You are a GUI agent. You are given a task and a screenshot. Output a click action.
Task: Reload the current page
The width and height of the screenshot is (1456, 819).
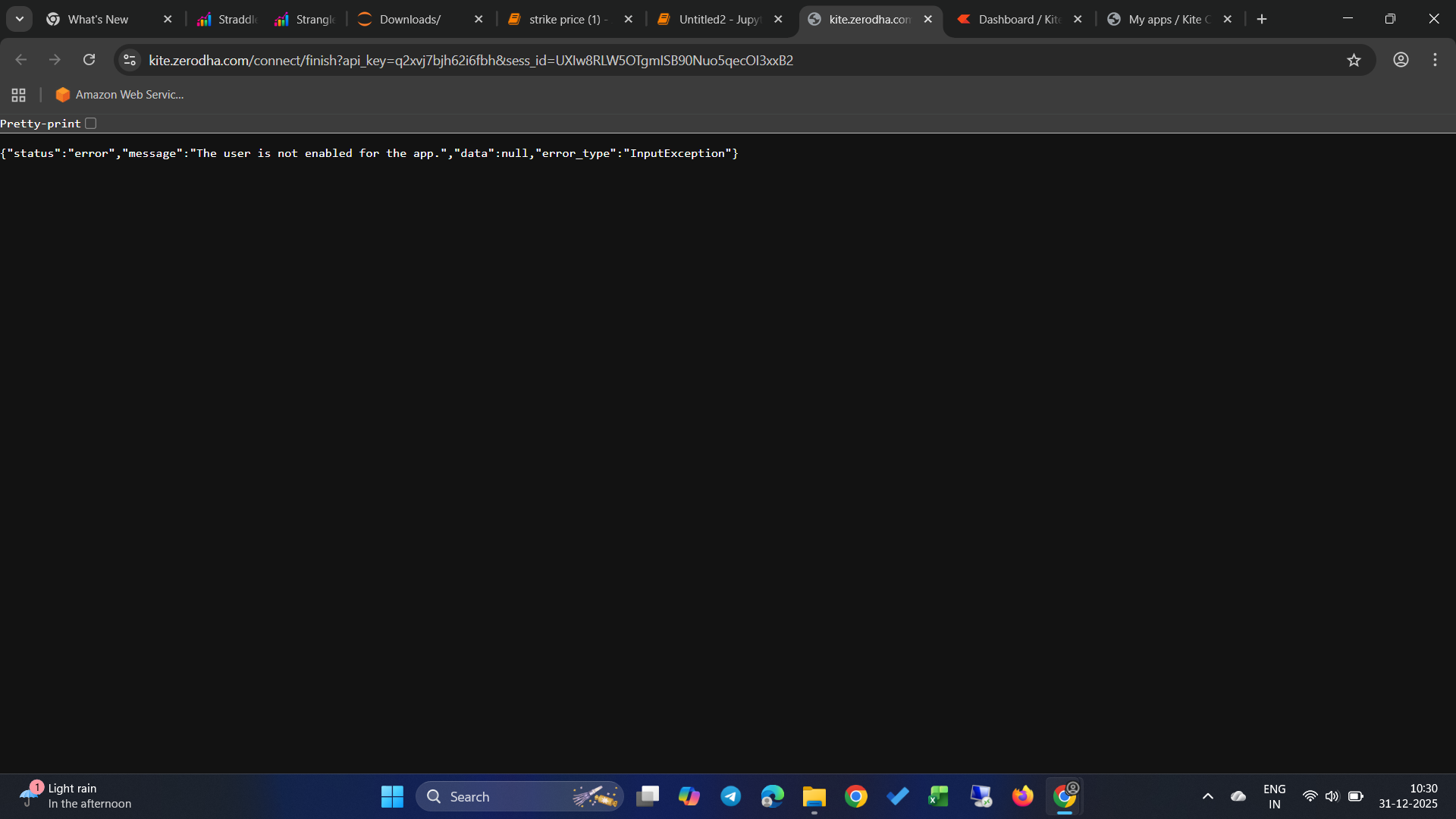click(x=89, y=60)
